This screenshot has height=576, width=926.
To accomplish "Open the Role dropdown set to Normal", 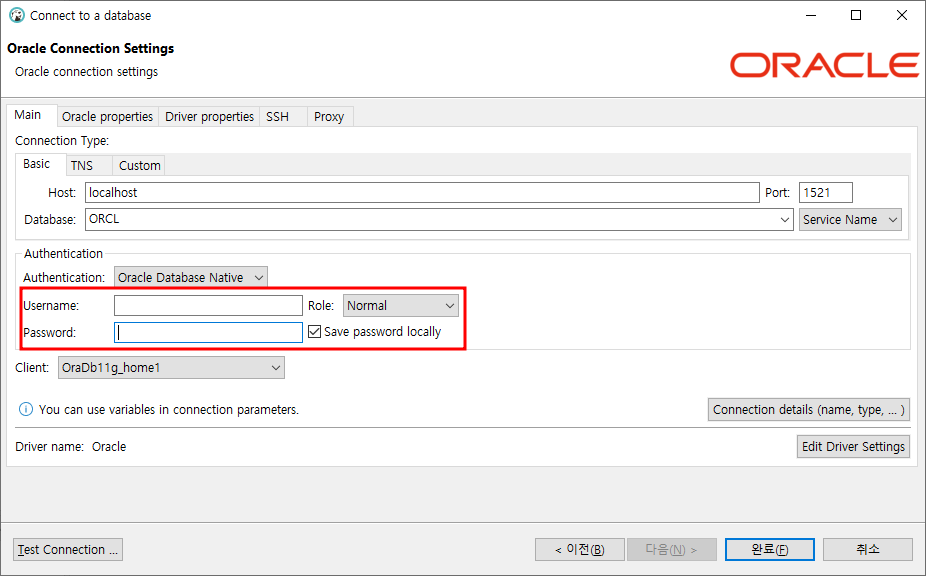I will click(401, 305).
